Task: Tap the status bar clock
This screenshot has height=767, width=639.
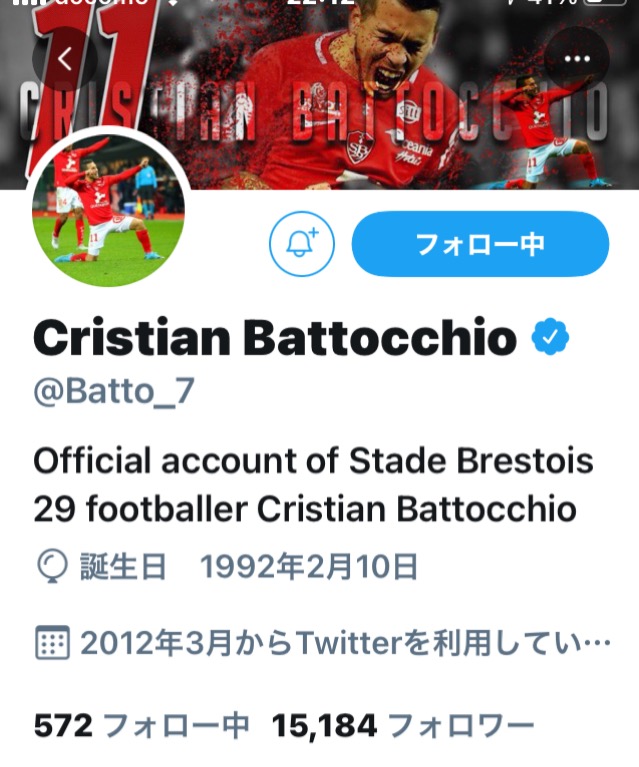Action: click(x=320, y=3)
